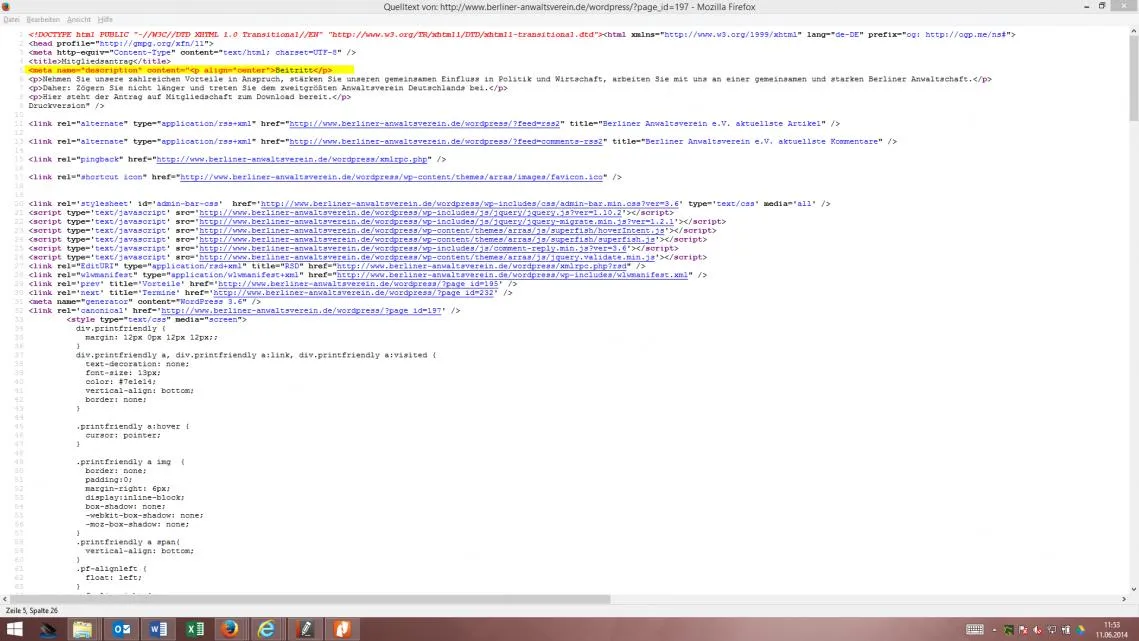Open the network tray icon
This screenshot has width=1139, height=641.
1066,630
